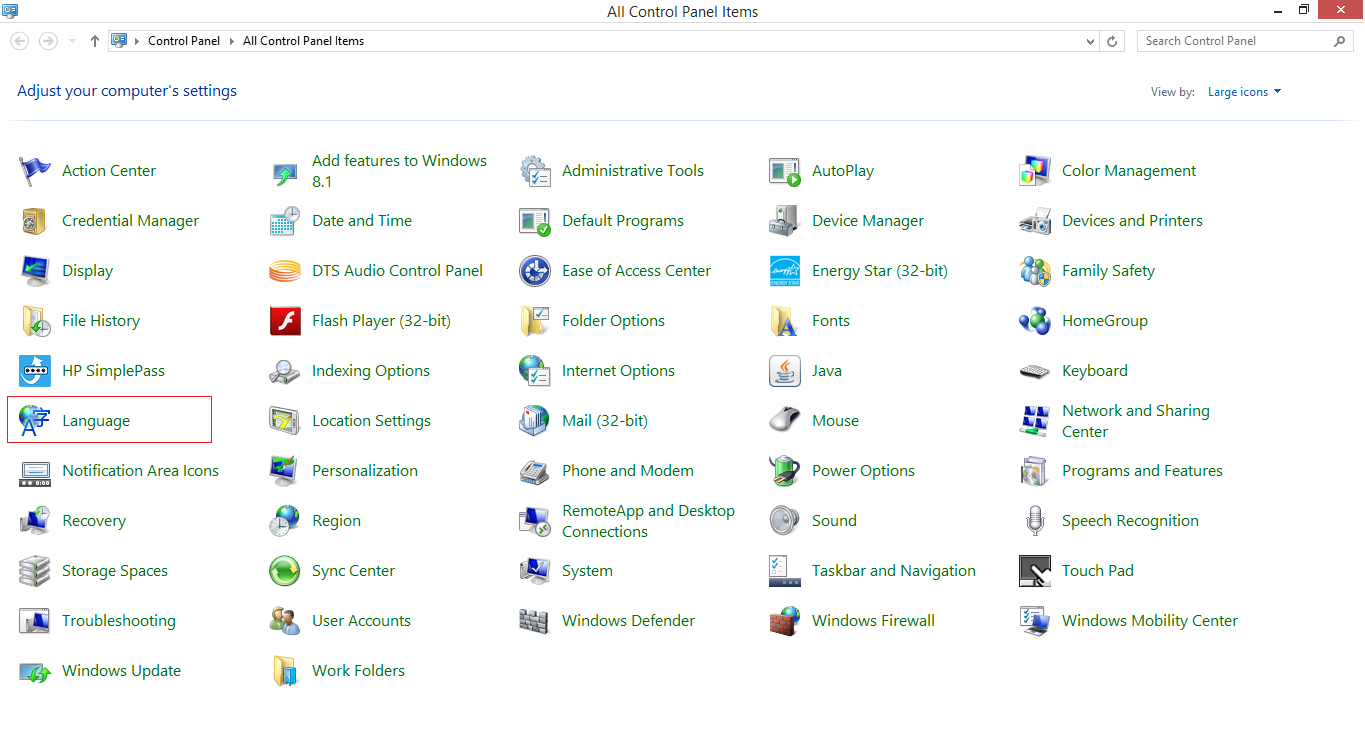Refresh the Control Panel view
Screen dimensions: 1365x738
(1112, 42)
